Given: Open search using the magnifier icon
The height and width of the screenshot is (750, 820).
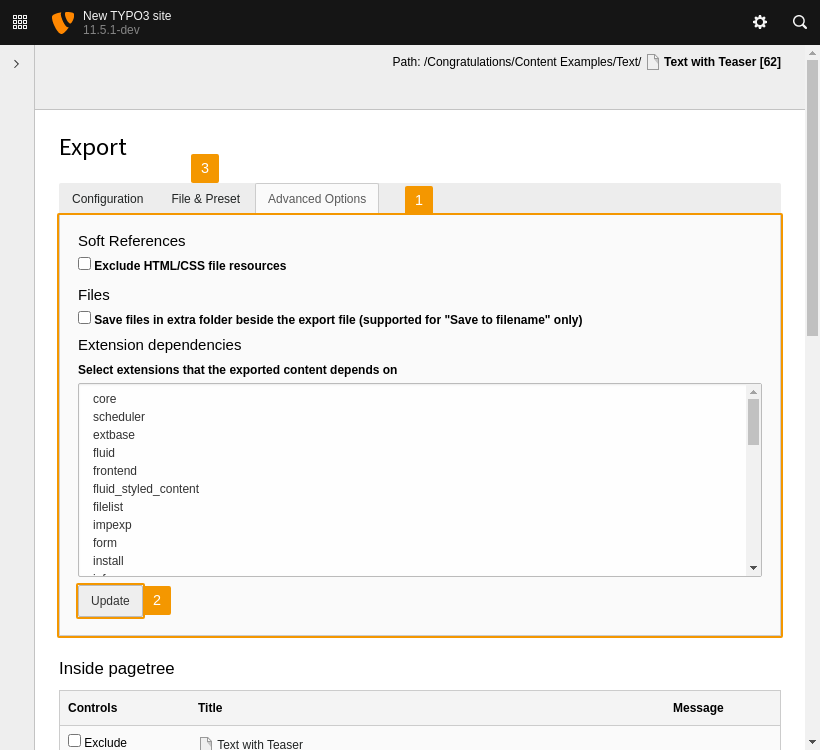Looking at the screenshot, I should pyautogui.click(x=799, y=22).
